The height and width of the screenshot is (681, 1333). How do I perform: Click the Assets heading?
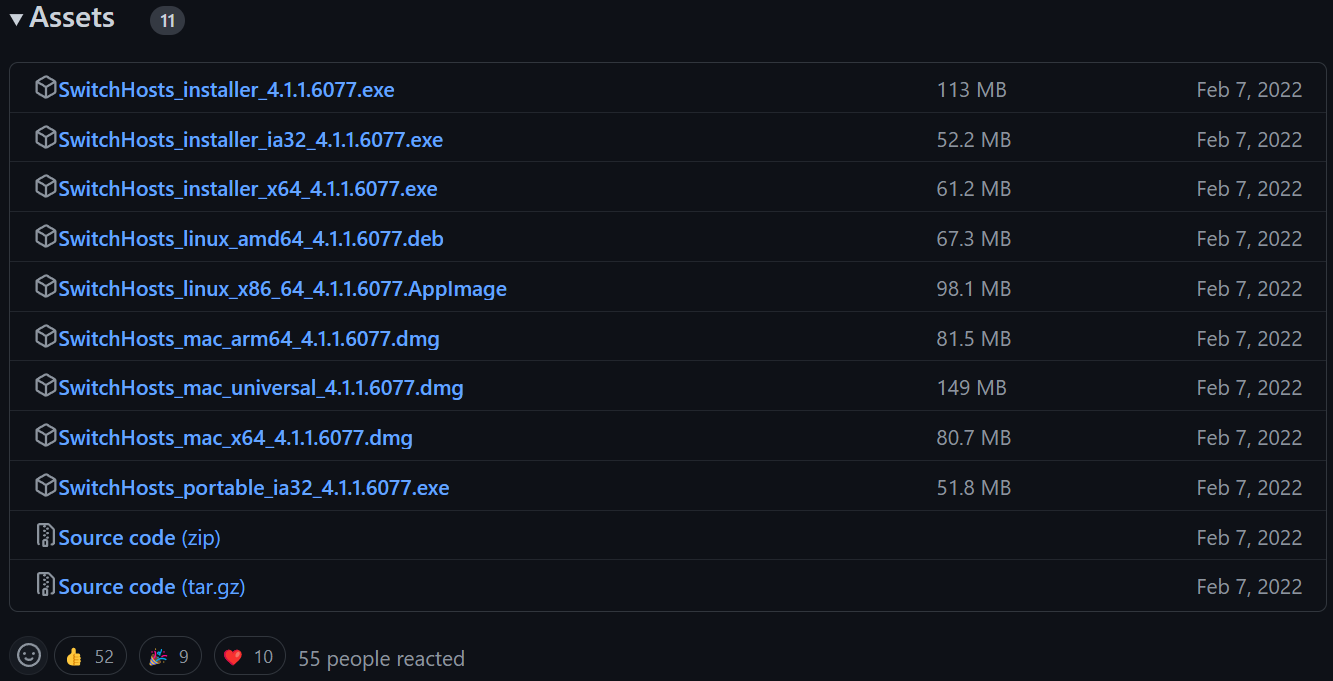pos(72,18)
